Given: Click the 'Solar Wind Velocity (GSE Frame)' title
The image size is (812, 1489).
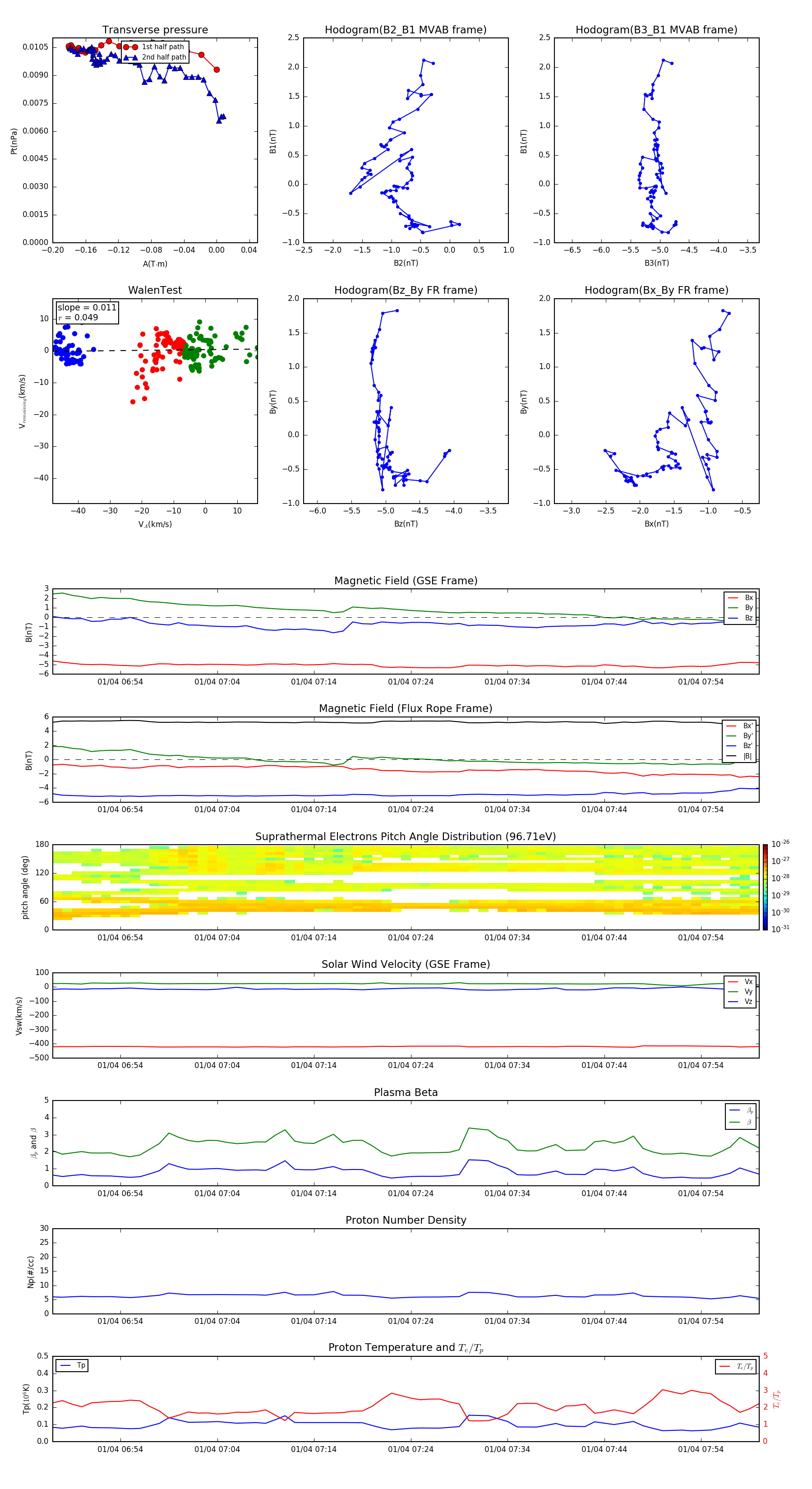Looking at the screenshot, I should [406, 965].
